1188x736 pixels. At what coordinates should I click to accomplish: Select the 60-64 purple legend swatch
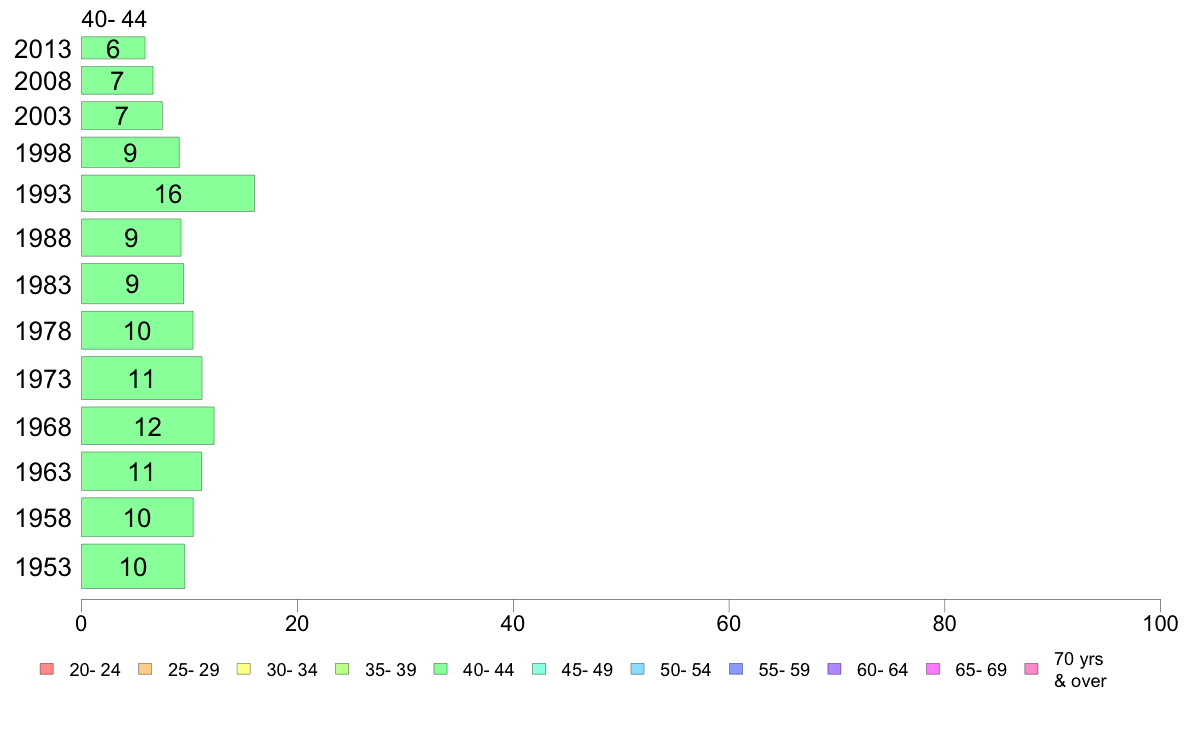point(834,669)
